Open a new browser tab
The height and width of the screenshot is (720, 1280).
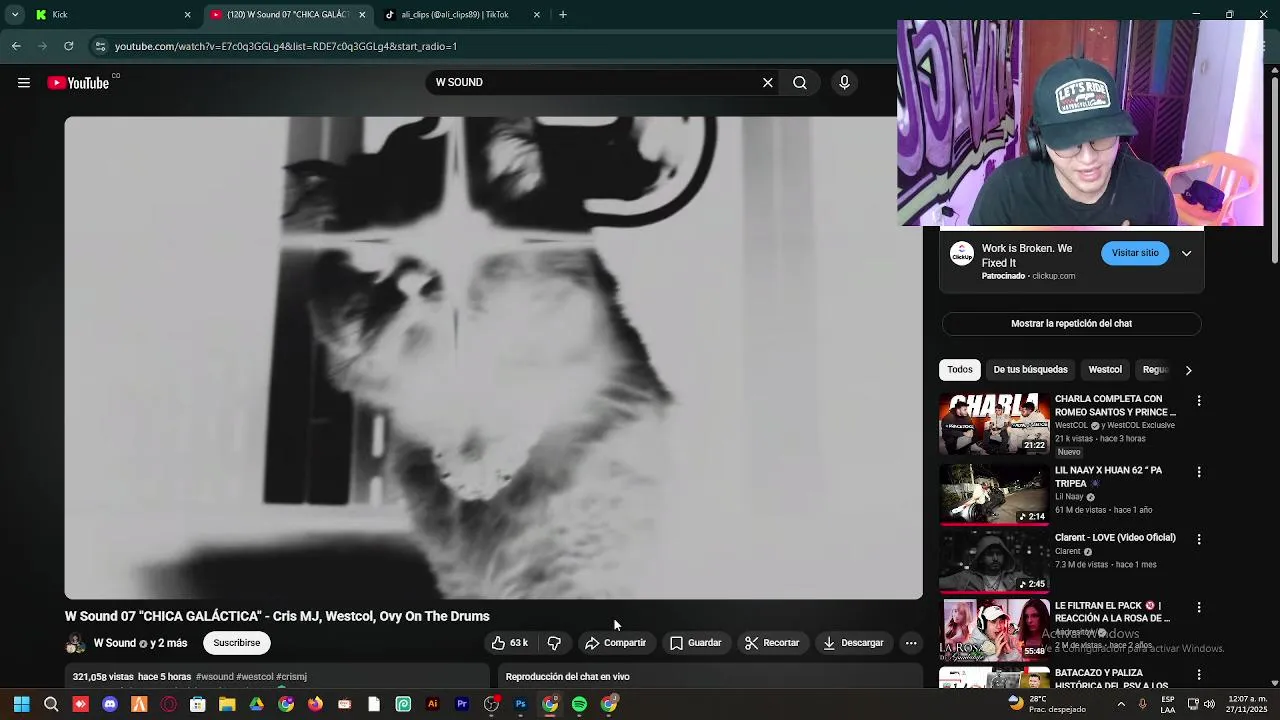coord(563,15)
